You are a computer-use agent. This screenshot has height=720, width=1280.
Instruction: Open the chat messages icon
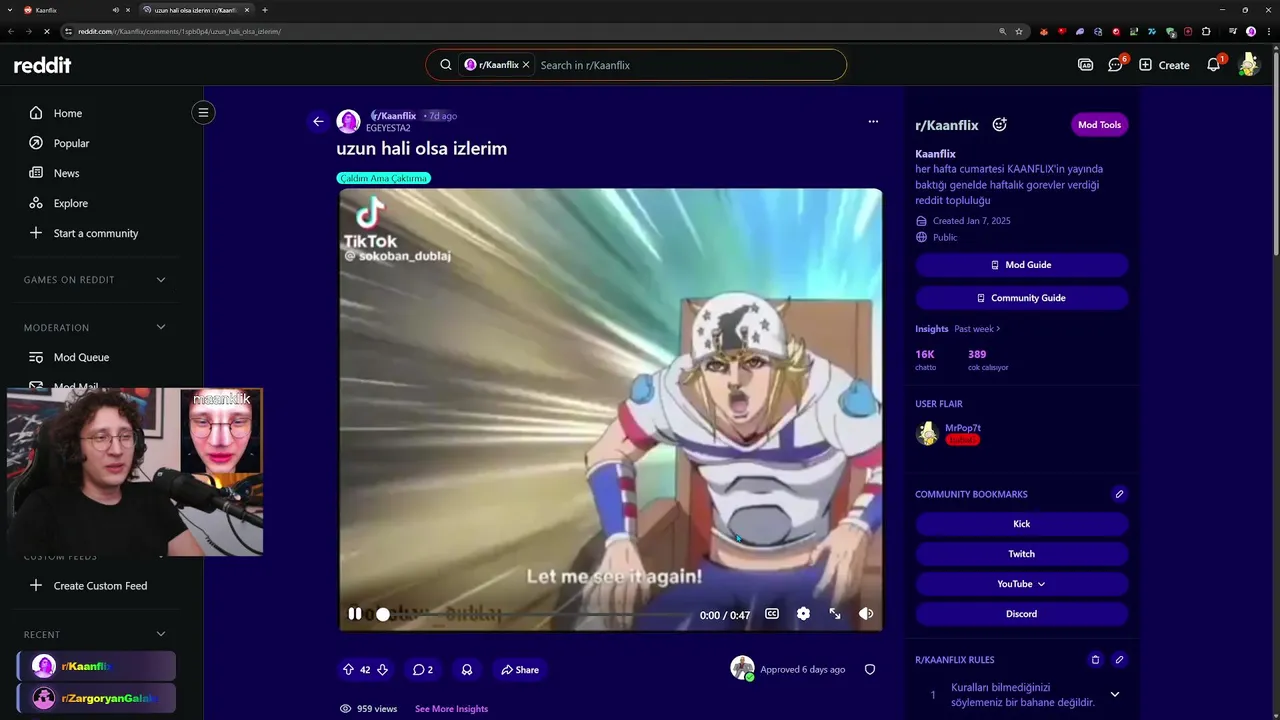1115,65
